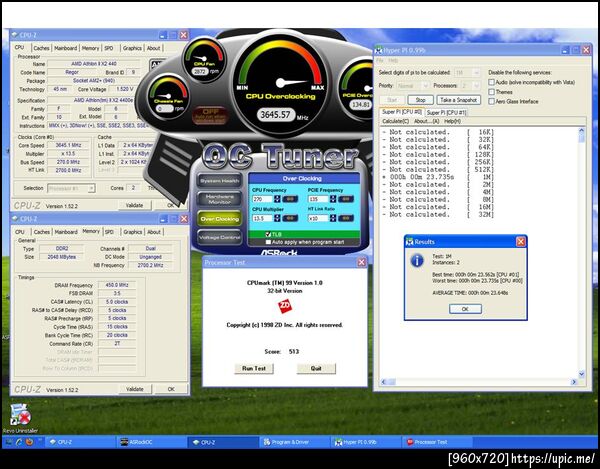
Task: Adjust HT Link Ratio spinner arrows
Action: click(333, 218)
